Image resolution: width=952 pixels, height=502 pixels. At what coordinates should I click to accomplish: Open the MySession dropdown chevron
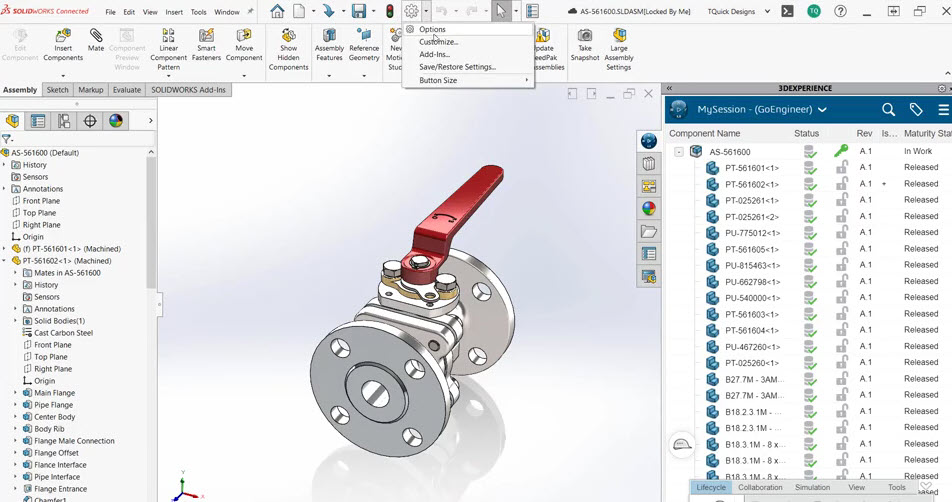tap(822, 110)
